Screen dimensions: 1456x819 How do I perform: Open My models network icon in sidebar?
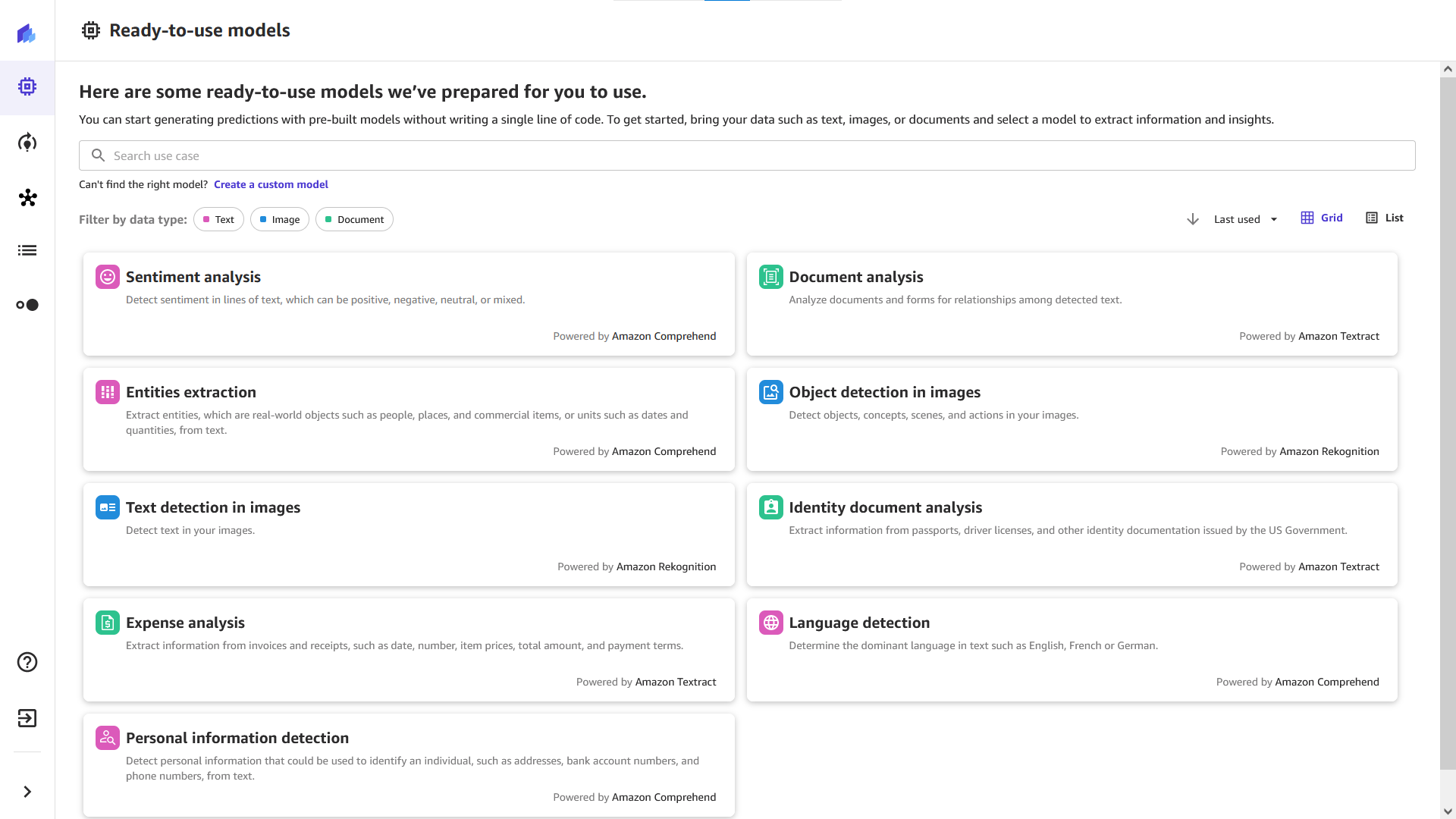coord(27,198)
